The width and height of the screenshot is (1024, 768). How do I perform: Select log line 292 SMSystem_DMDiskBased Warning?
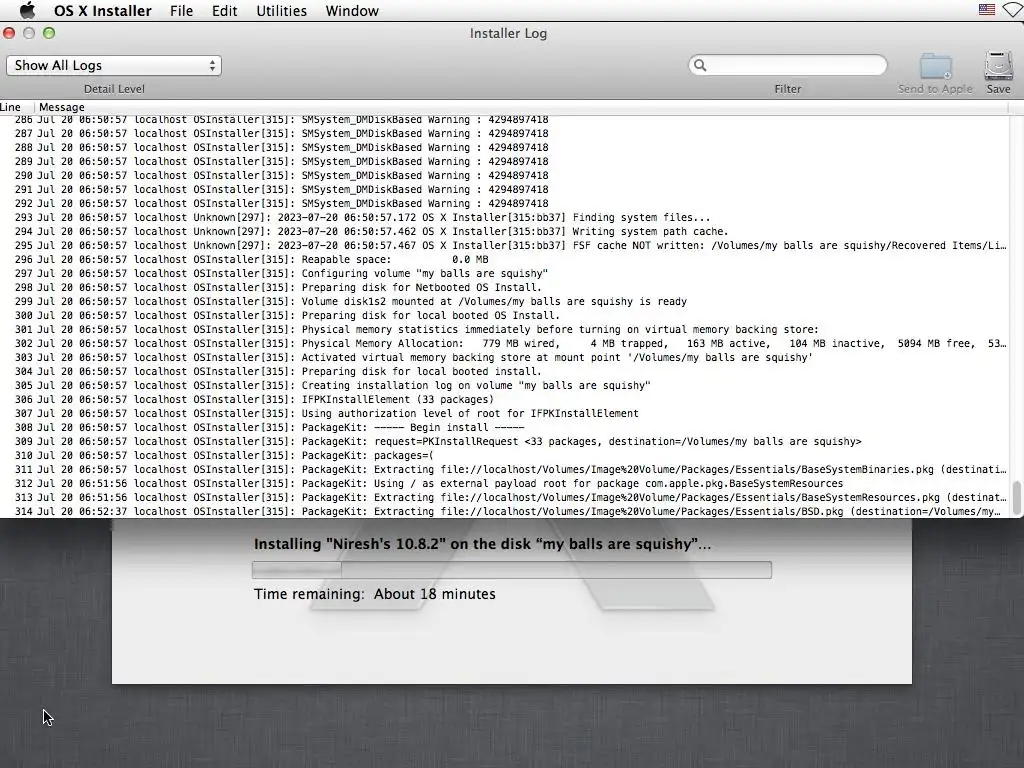(506, 204)
